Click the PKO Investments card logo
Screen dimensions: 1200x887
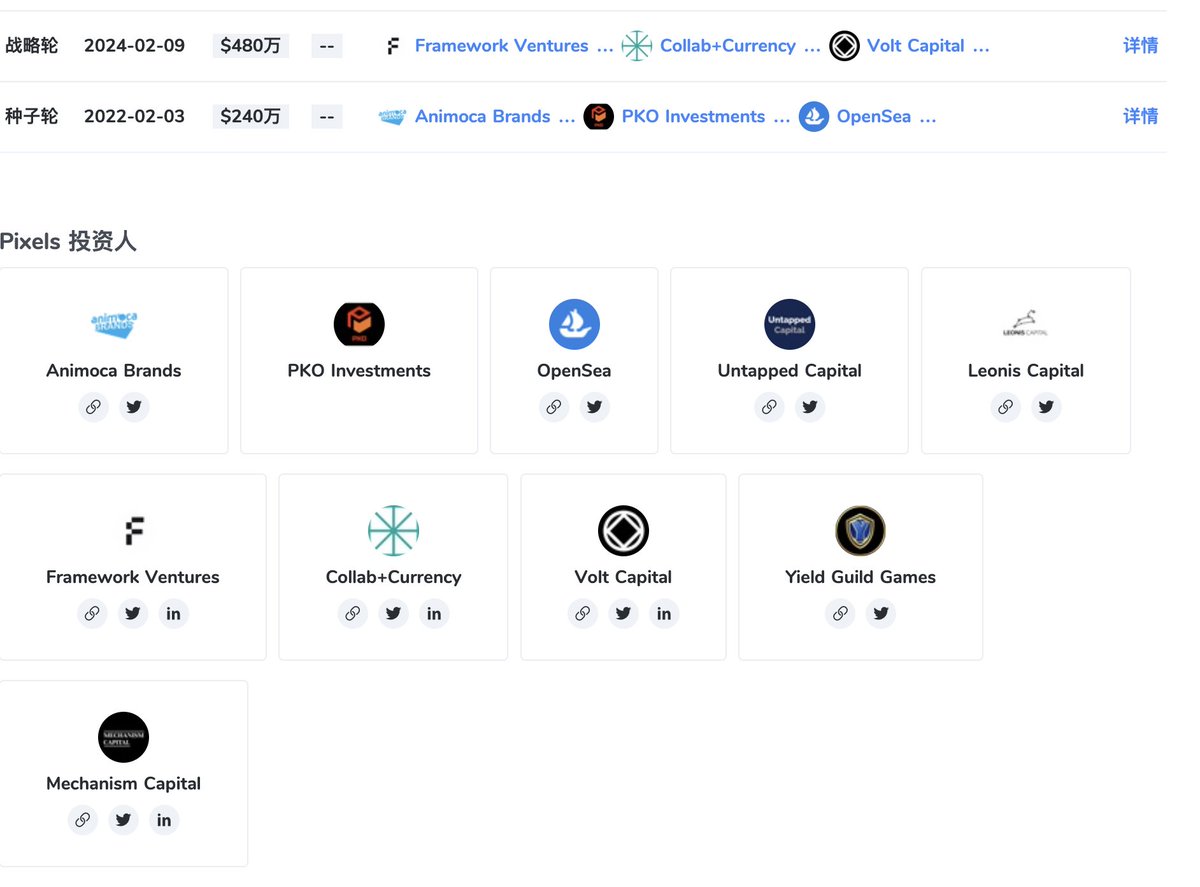pyautogui.click(x=359, y=324)
